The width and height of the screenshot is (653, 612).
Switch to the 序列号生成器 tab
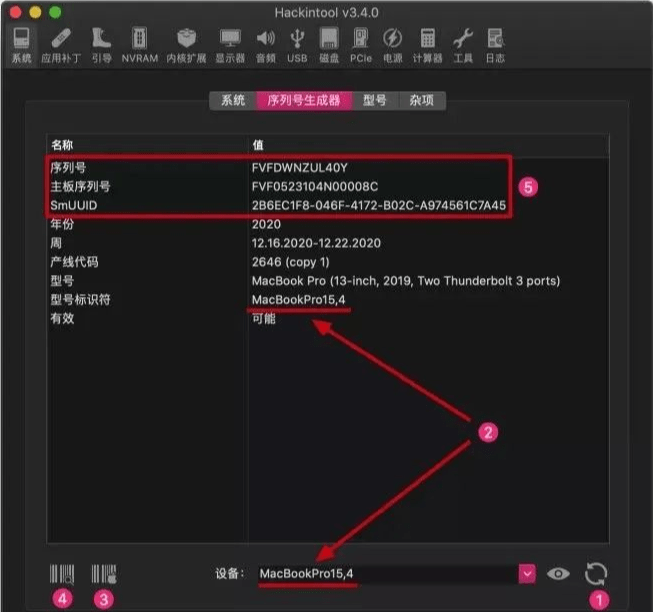click(x=304, y=100)
